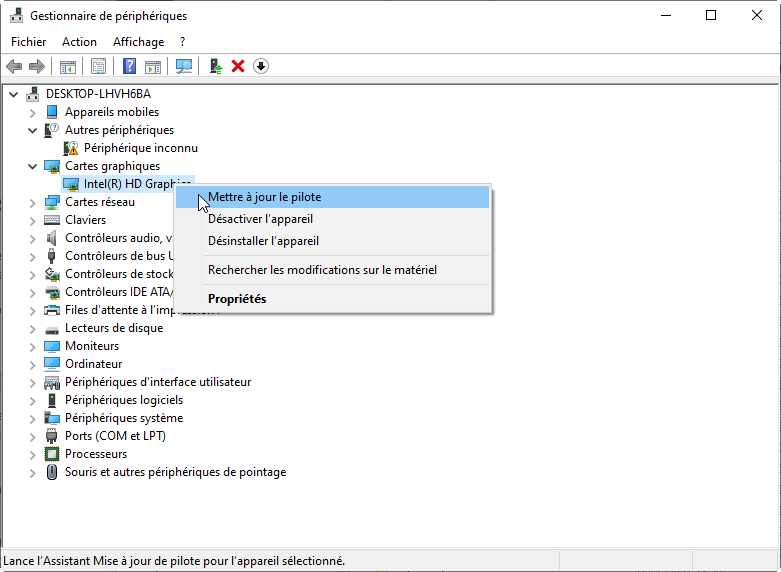Open the ? help menu
The height and width of the screenshot is (572, 781).
[182, 42]
